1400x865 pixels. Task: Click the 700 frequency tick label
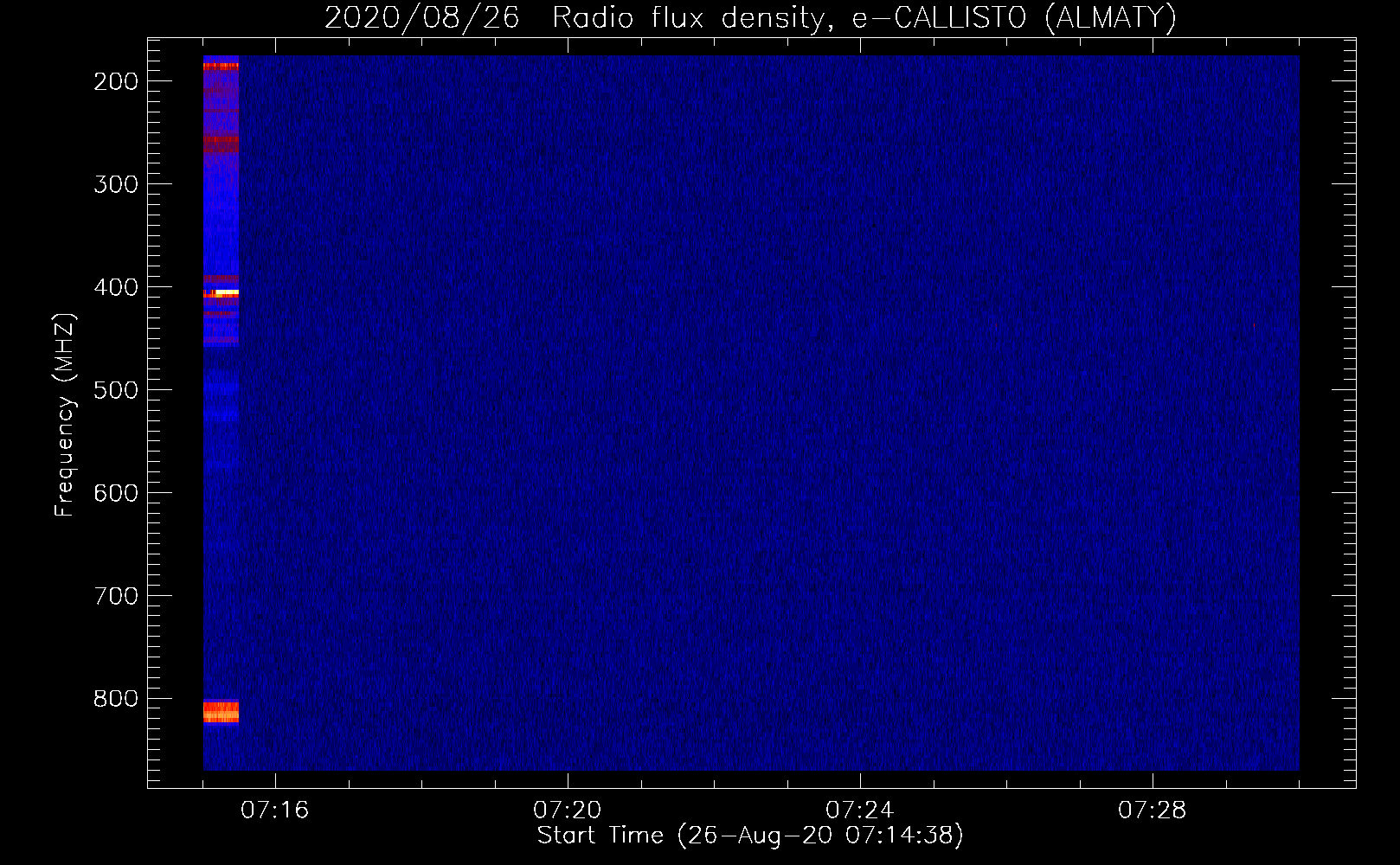click(116, 596)
